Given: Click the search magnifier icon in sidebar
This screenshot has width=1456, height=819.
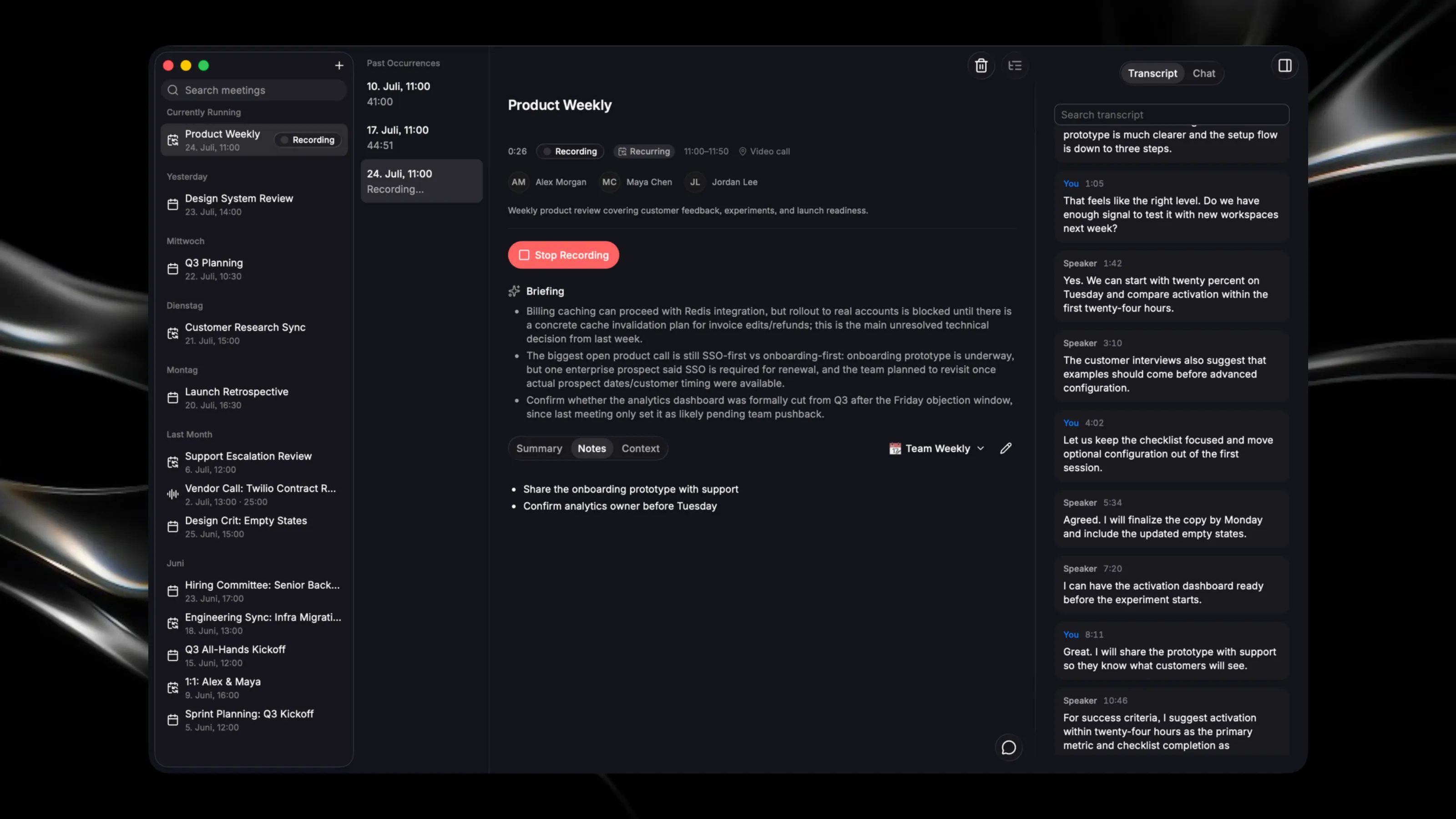Looking at the screenshot, I should point(173,91).
